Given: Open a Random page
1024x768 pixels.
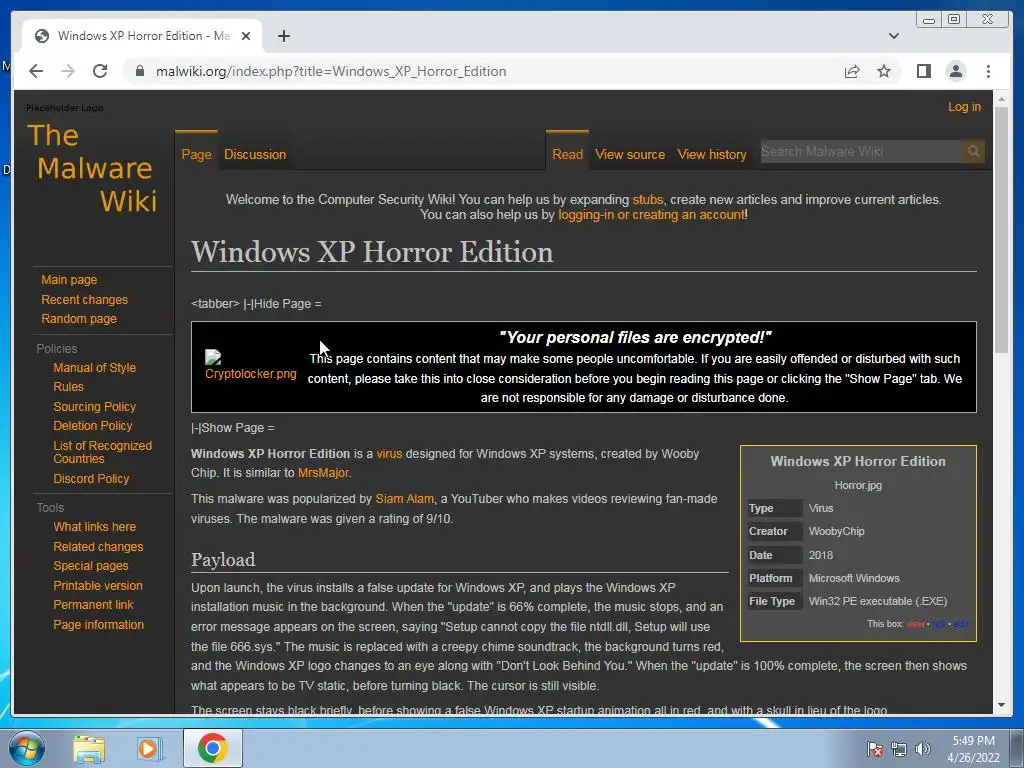Looking at the screenshot, I should 79,319.
